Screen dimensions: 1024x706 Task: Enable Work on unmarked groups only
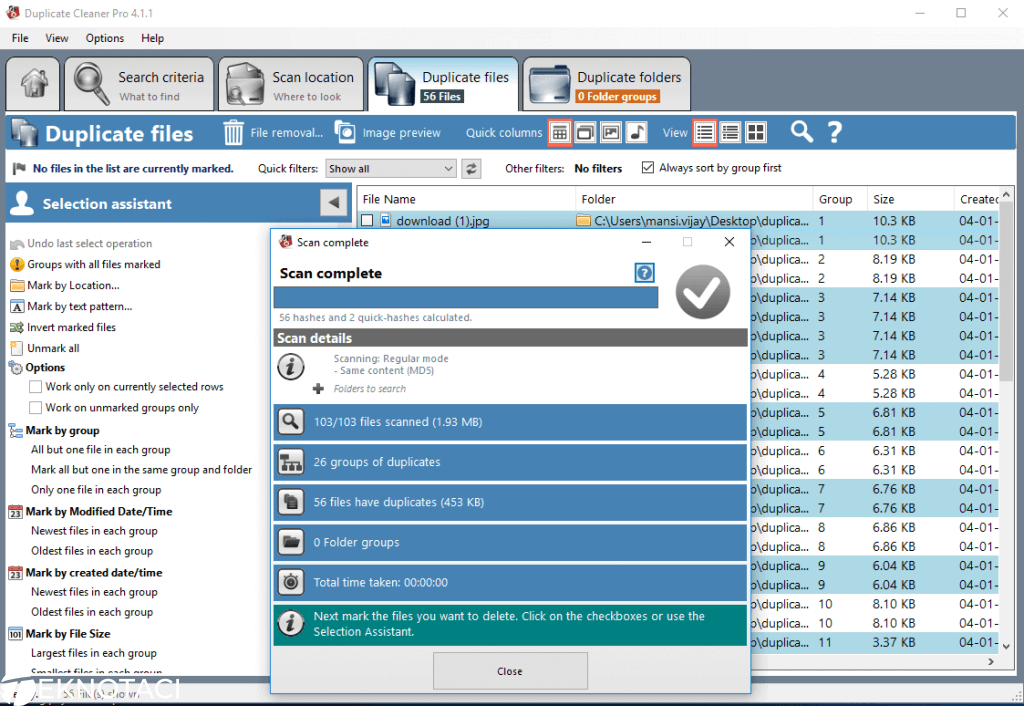36,408
